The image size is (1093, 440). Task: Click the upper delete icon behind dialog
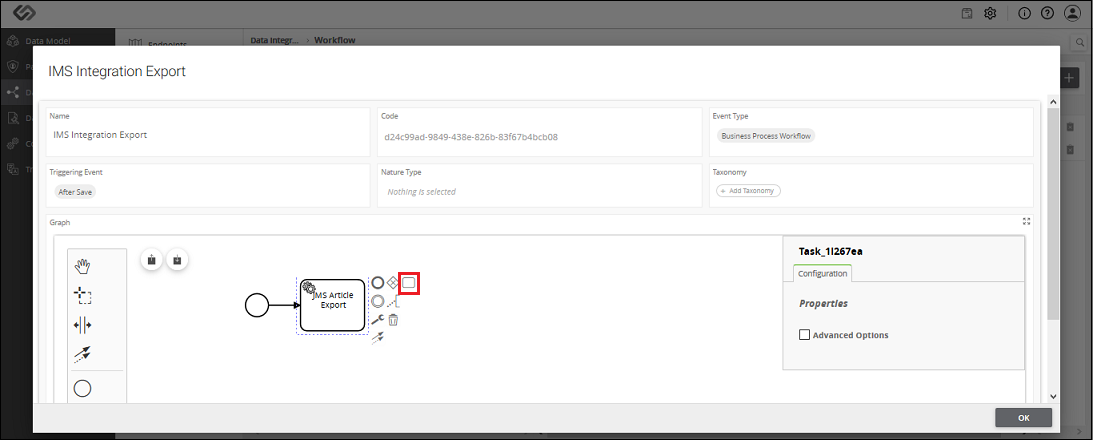coord(1071,127)
